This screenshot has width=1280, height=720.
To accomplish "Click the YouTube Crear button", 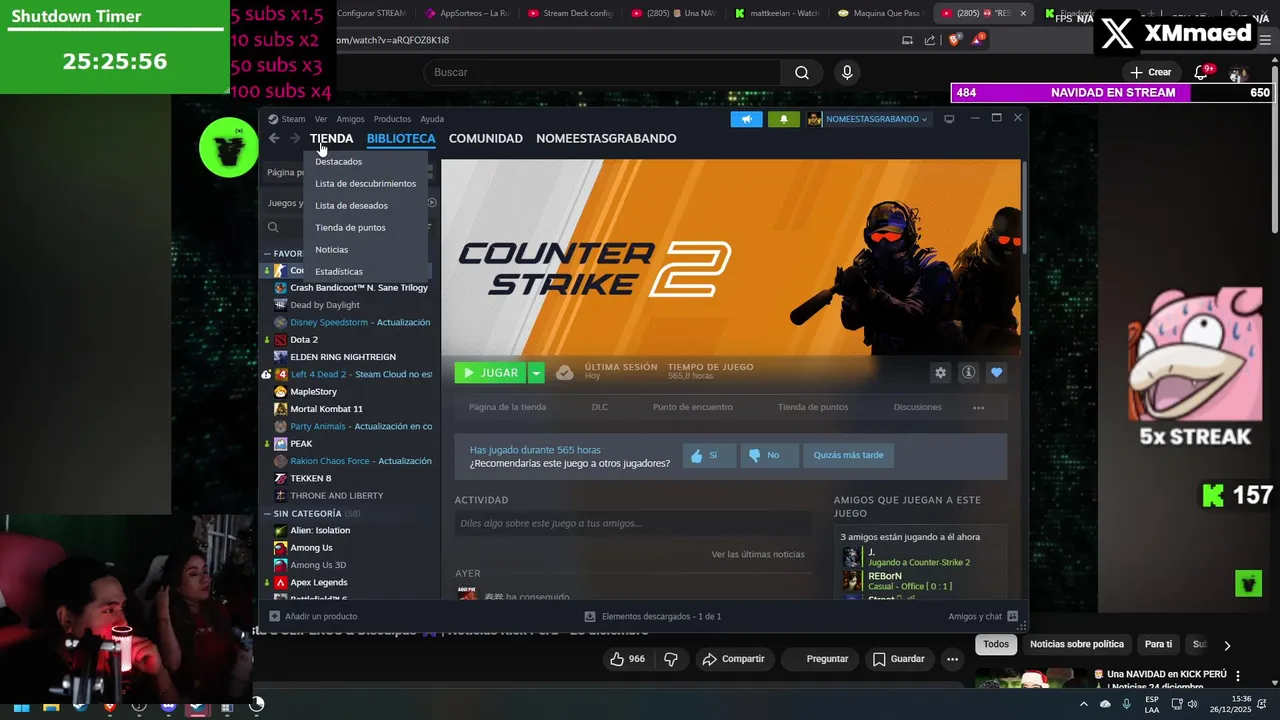I will point(1151,72).
